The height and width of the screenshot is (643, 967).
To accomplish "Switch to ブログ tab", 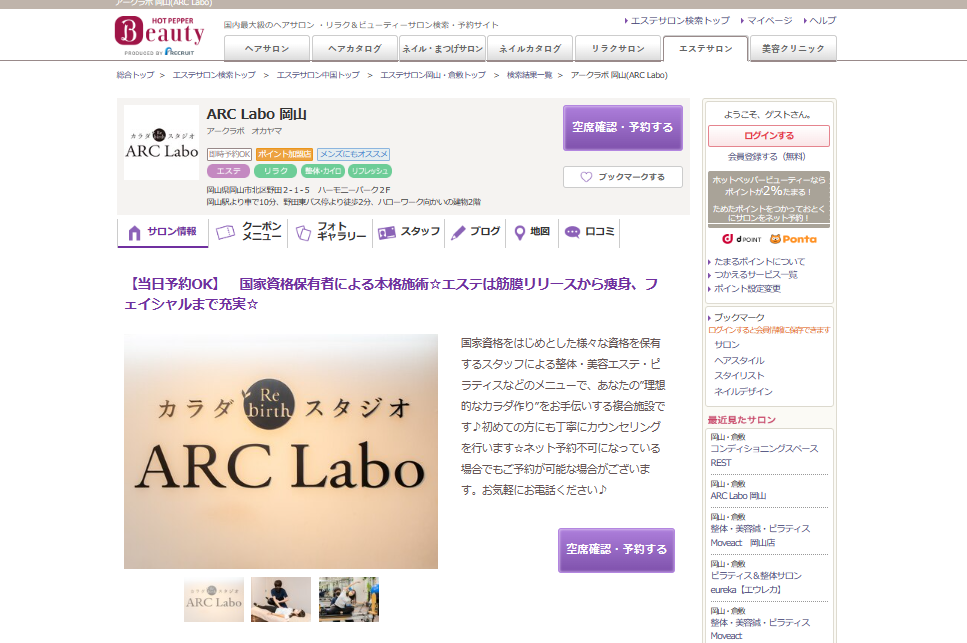I will 475,232.
